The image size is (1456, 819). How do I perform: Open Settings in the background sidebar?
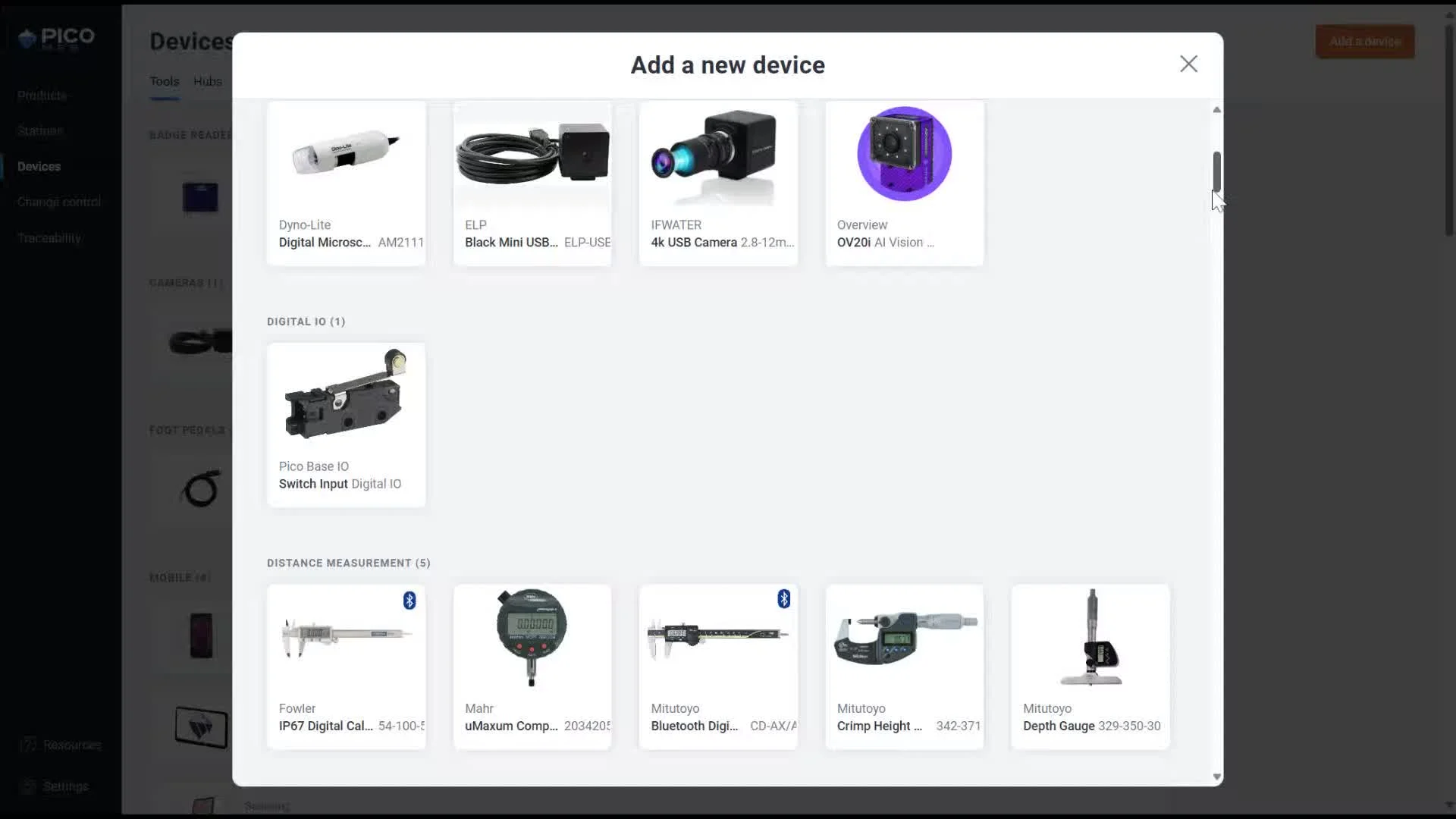click(55, 786)
